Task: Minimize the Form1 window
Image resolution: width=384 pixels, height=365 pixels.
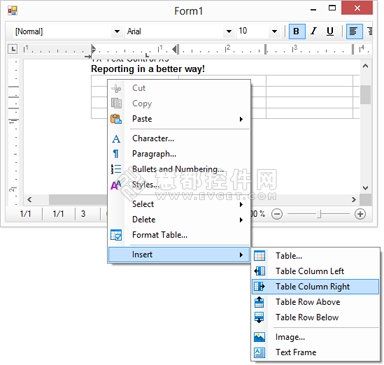Action: pyautogui.click(x=313, y=9)
